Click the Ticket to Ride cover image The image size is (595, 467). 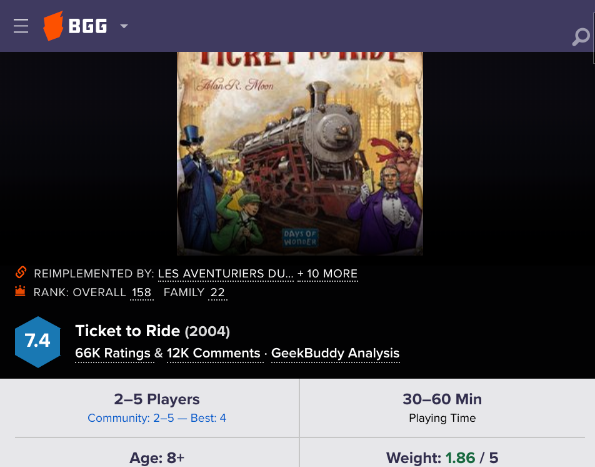coord(300,154)
